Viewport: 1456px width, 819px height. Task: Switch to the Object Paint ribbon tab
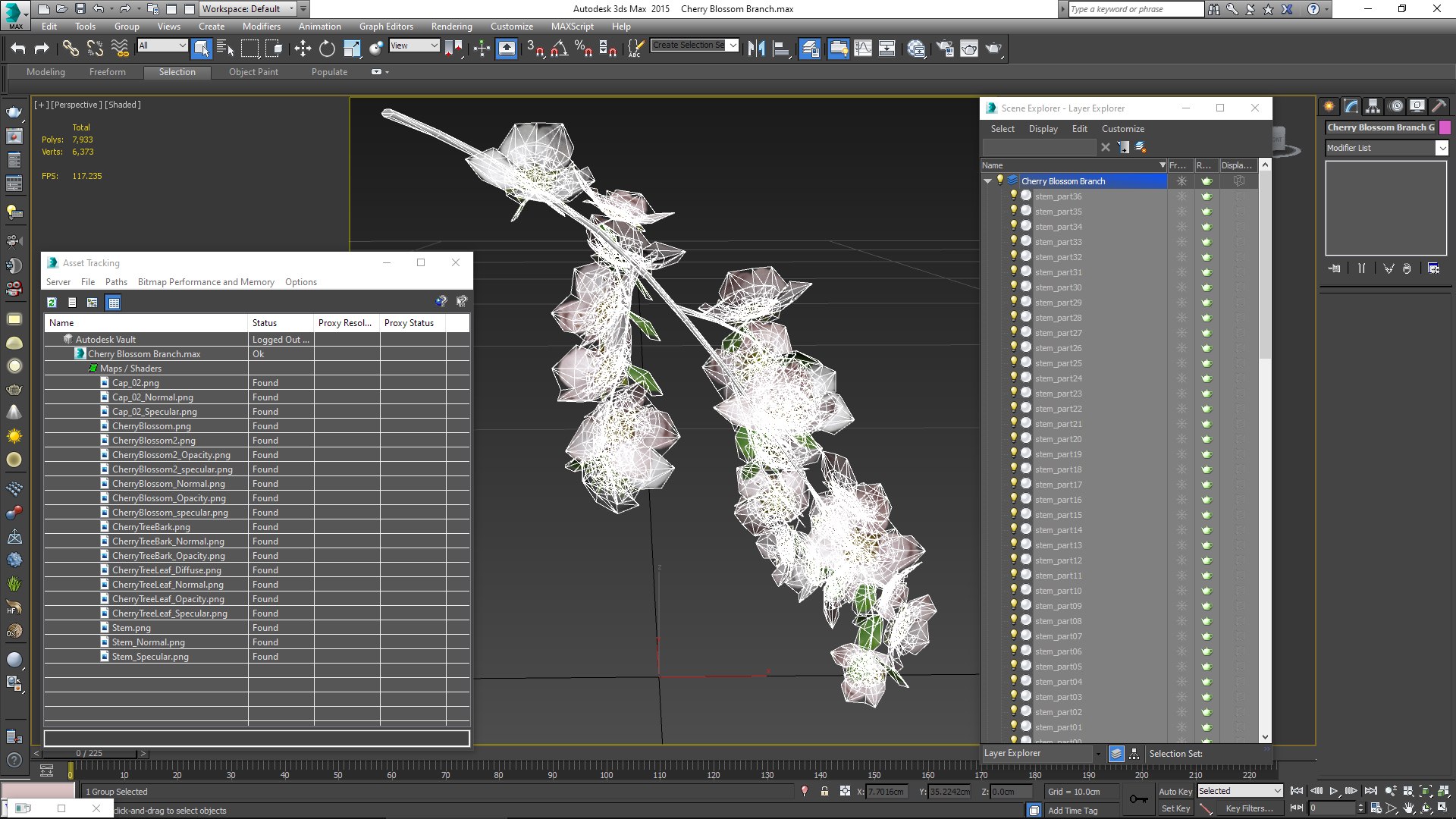tap(253, 72)
